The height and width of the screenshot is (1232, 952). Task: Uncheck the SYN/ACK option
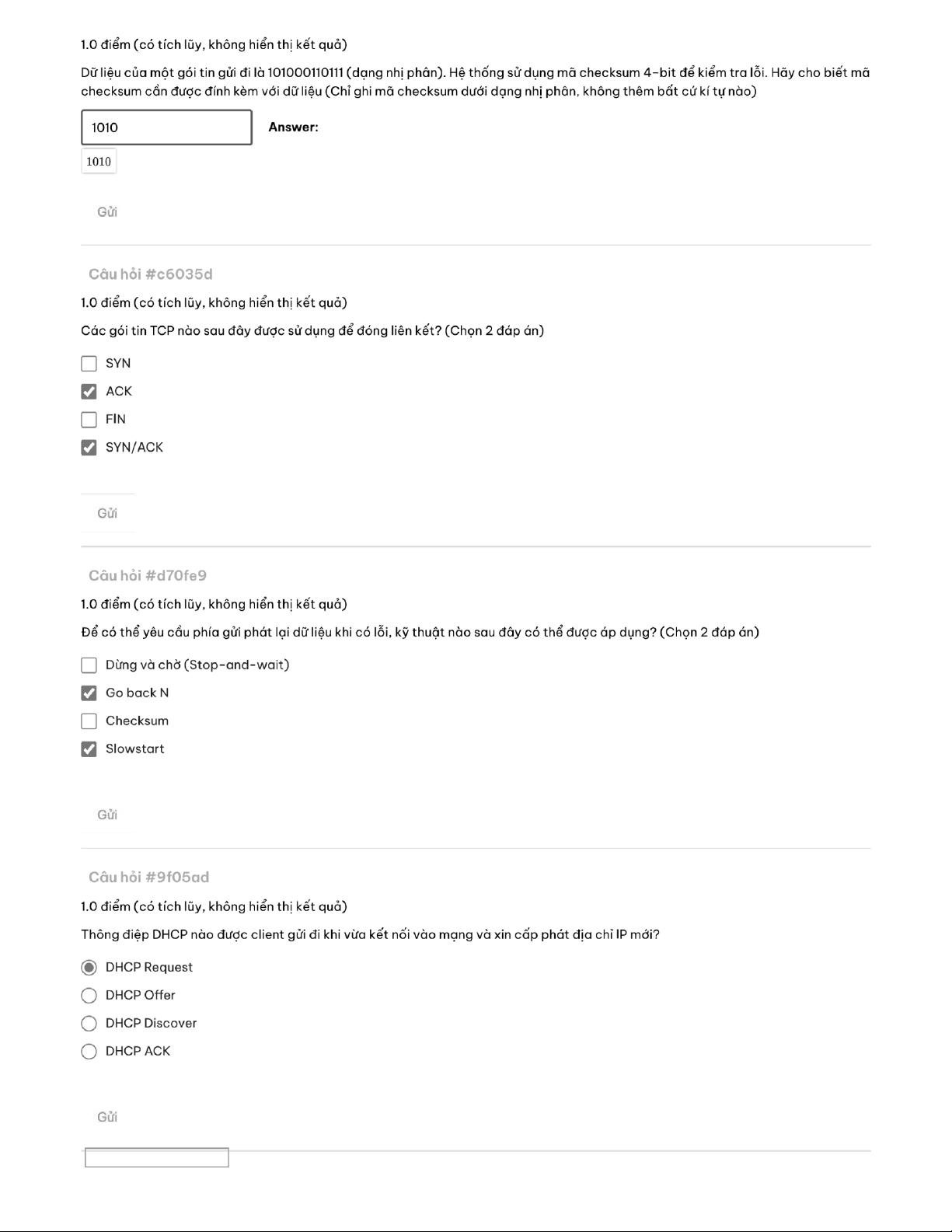point(89,448)
